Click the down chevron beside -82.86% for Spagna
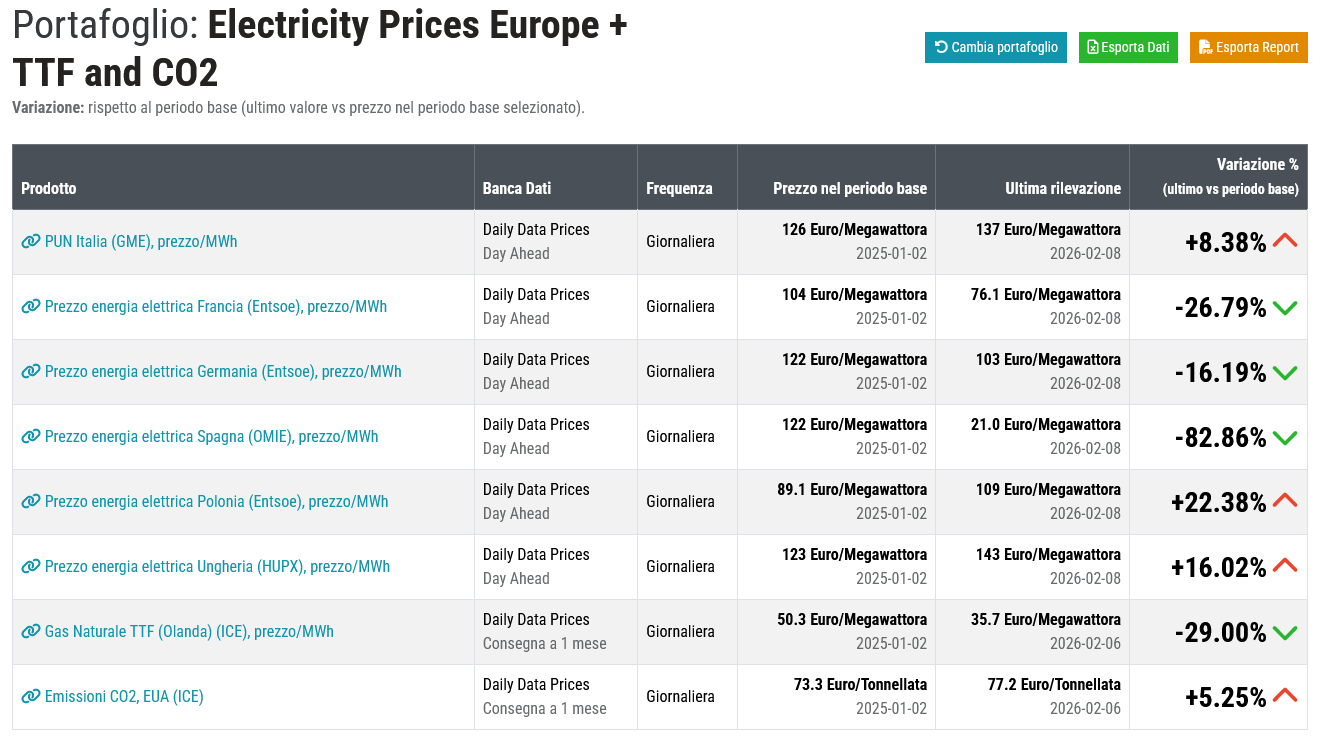 pyautogui.click(x=1285, y=436)
